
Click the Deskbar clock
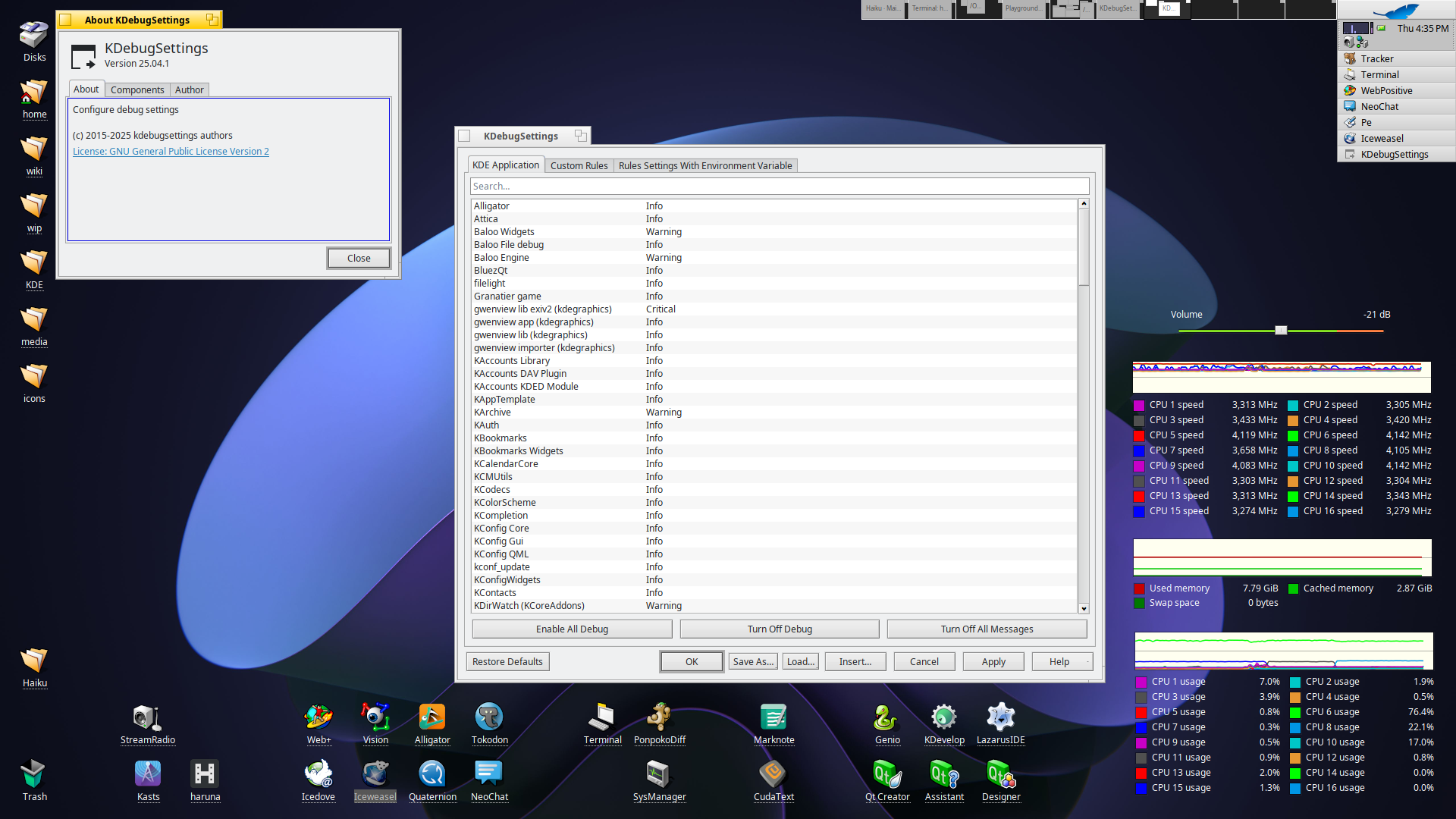1423,28
